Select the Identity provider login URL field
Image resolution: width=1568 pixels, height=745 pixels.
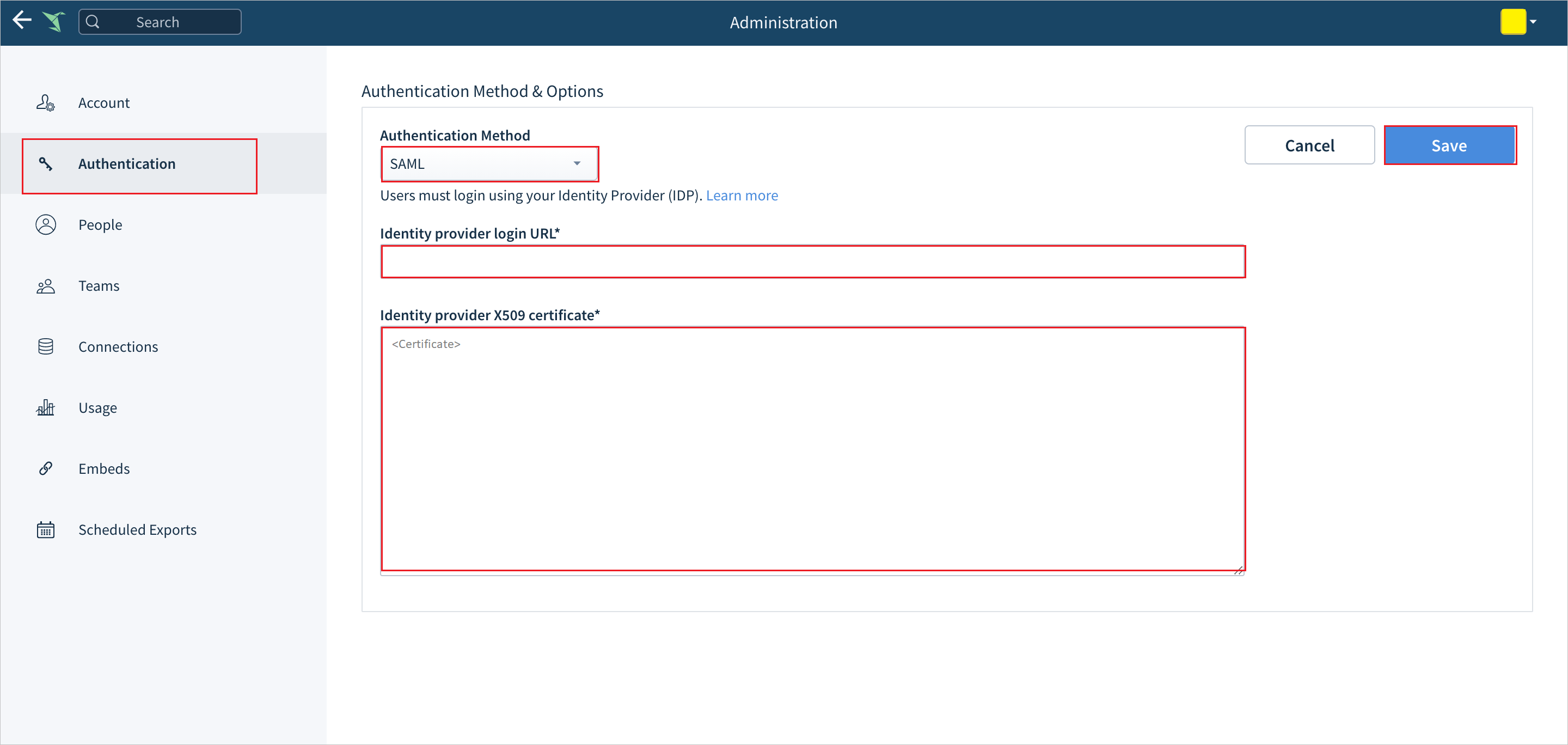[x=813, y=262]
